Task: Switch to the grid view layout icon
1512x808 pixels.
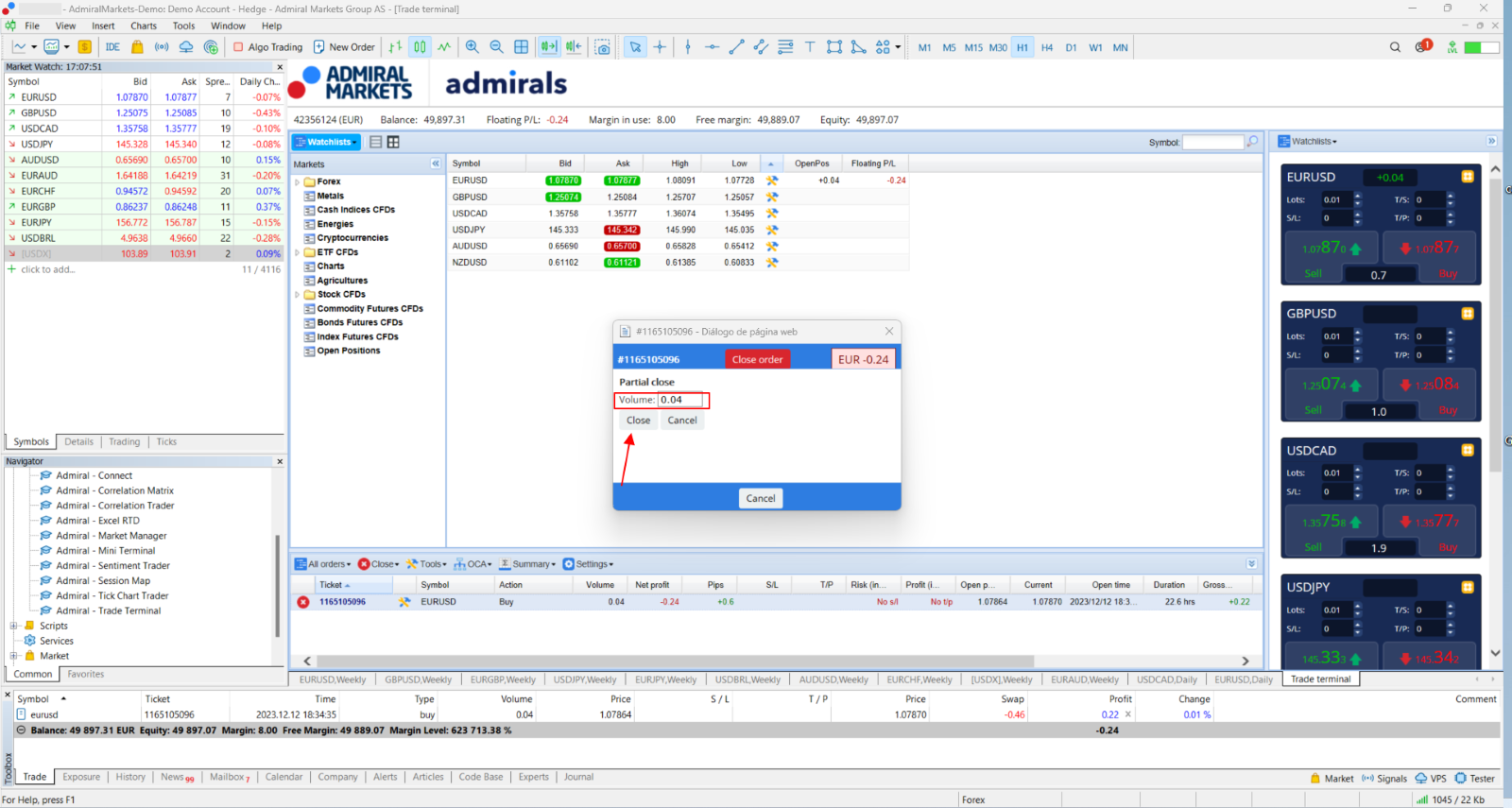Action: (393, 142)
